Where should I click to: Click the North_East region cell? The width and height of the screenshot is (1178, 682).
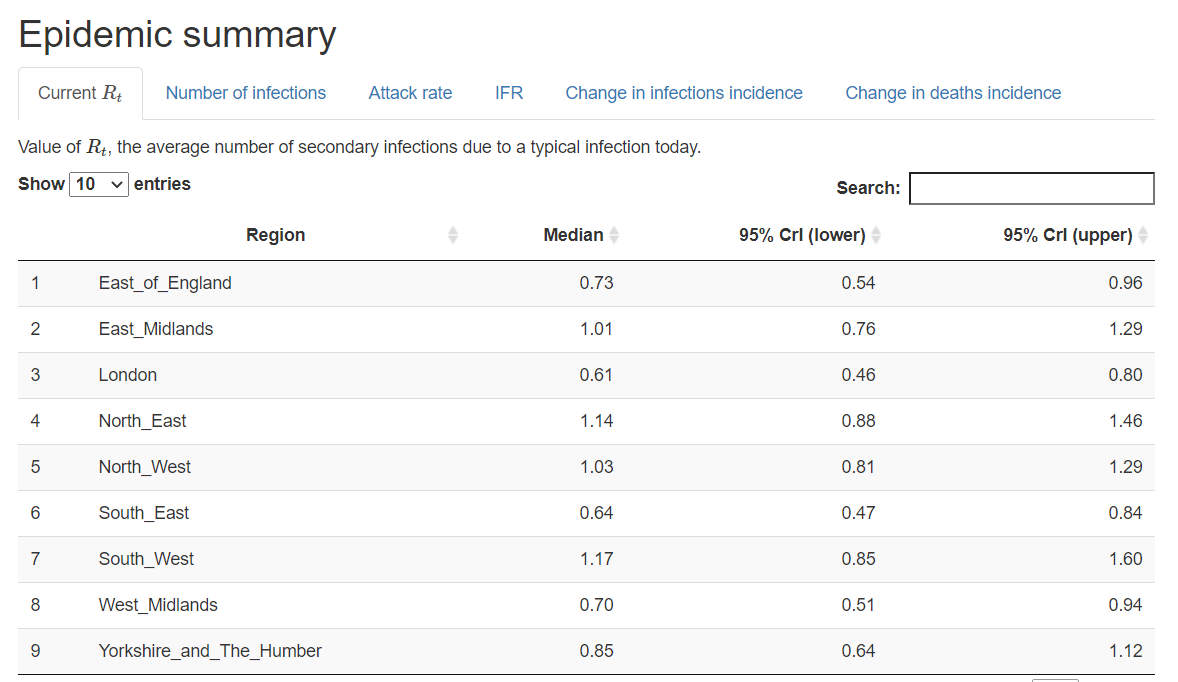[x=143, y=421]
